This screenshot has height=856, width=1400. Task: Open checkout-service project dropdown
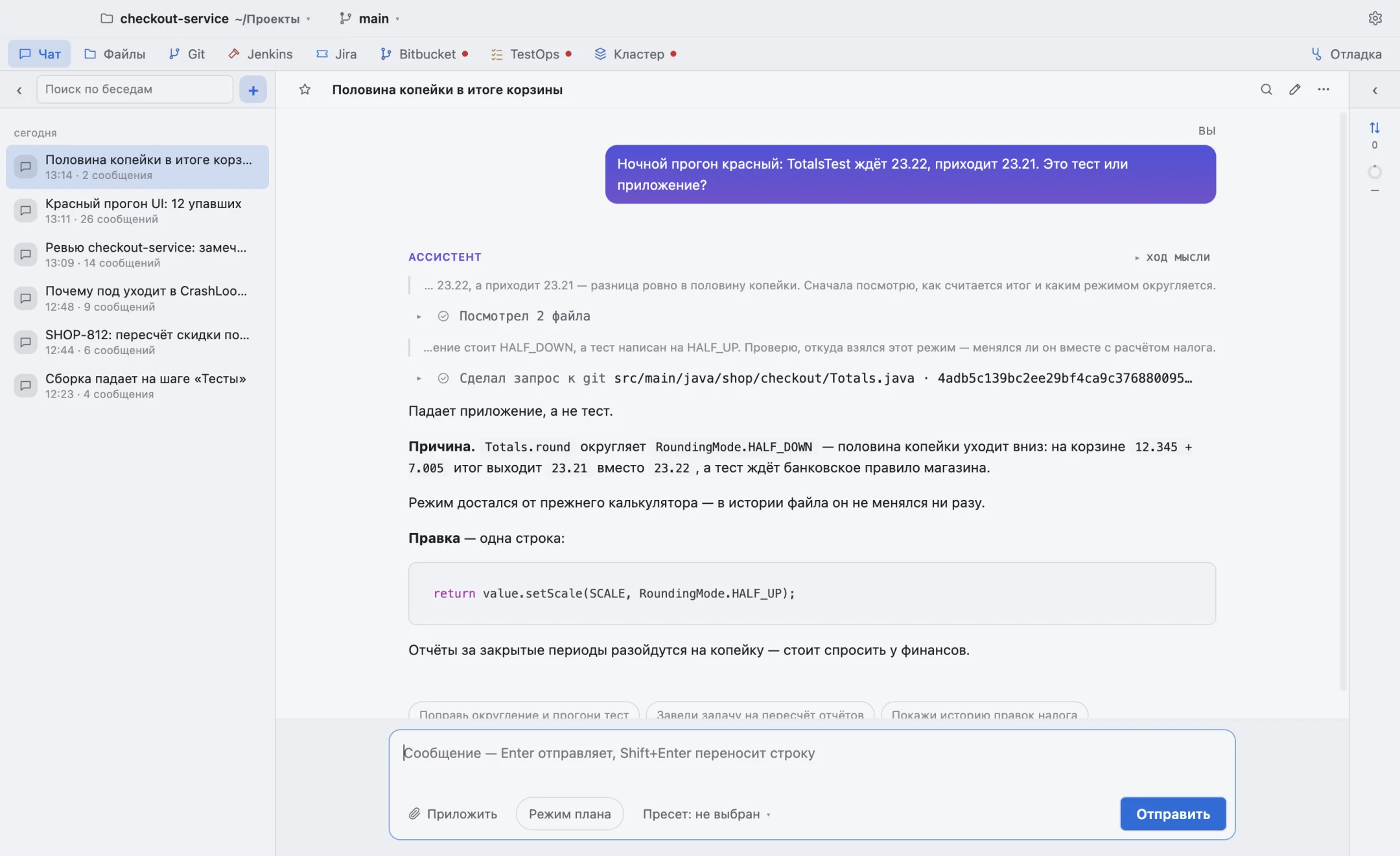click(x=205, y=19)
